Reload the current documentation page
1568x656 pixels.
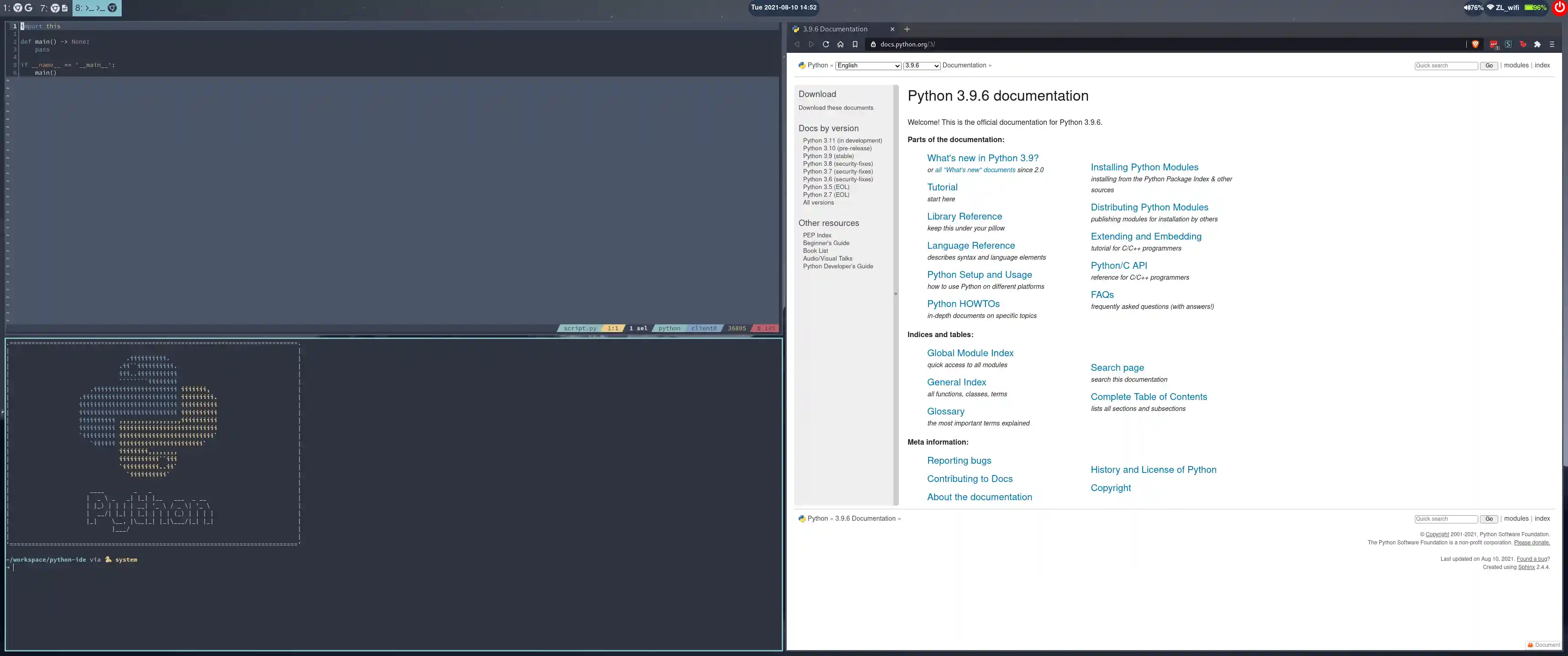click(825, 44)
